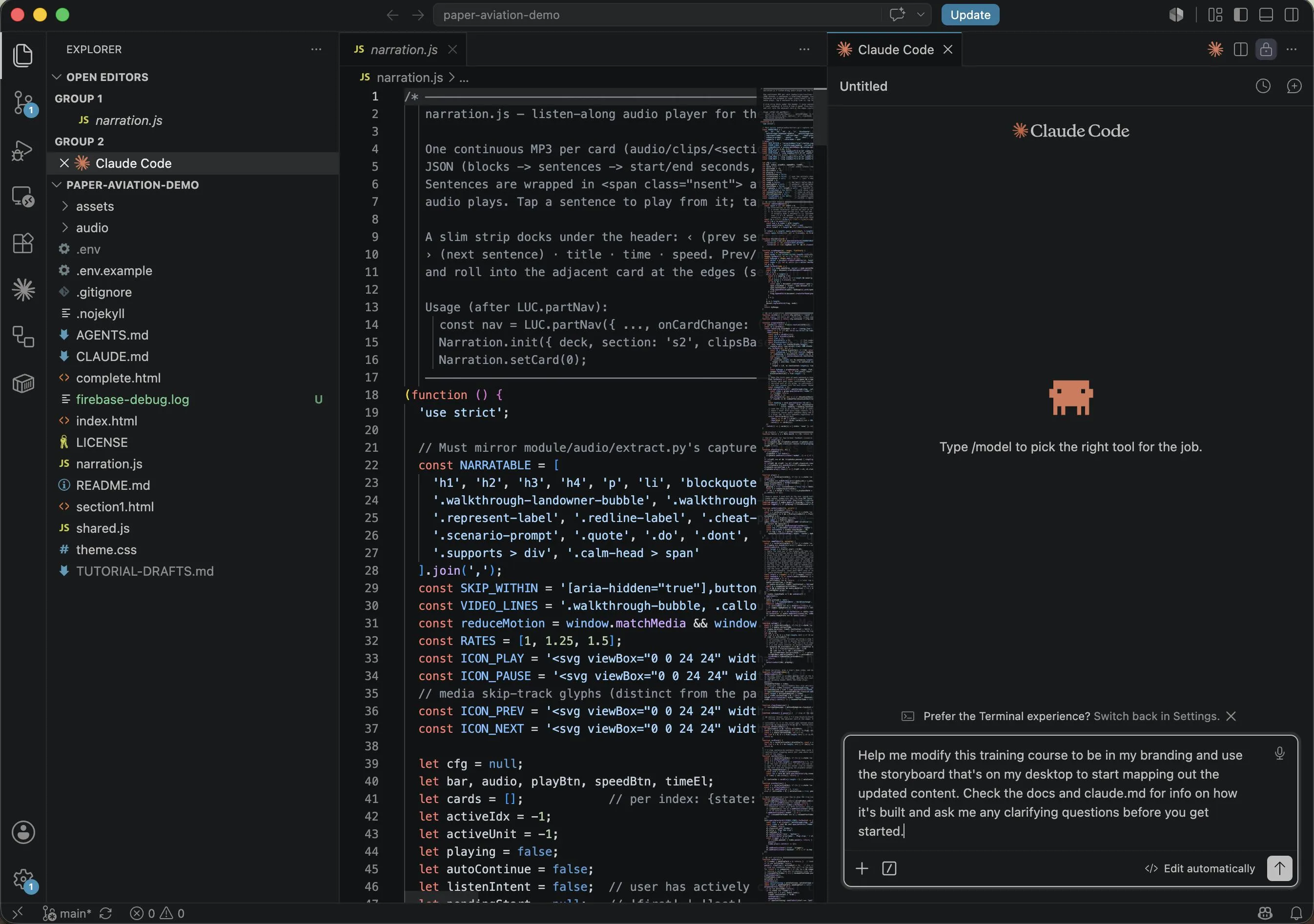Switch to the Claude Code tab
The image size is (1314, 924).
click(x=895, y=50)
